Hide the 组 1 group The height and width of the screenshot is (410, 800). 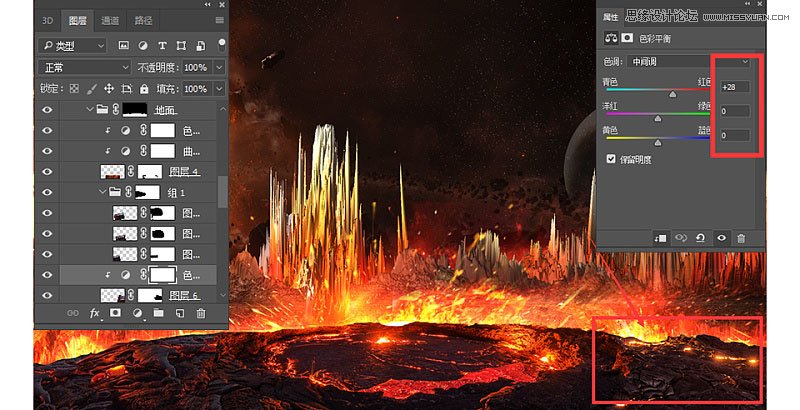47,192
